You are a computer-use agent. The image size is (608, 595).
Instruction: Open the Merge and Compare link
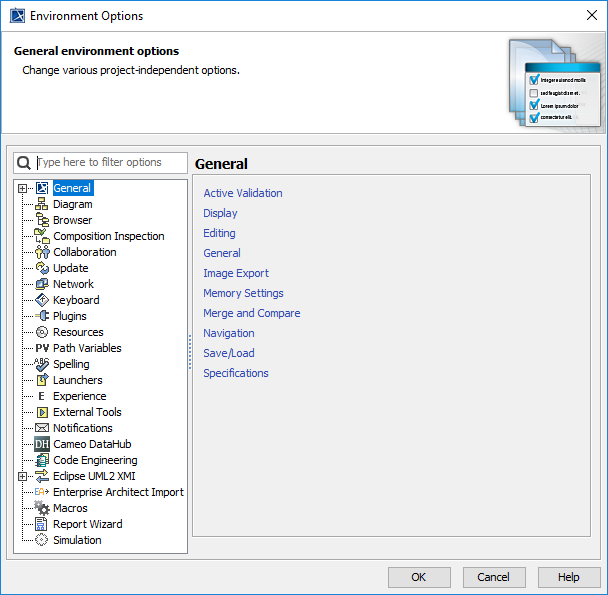pos(252,313)
